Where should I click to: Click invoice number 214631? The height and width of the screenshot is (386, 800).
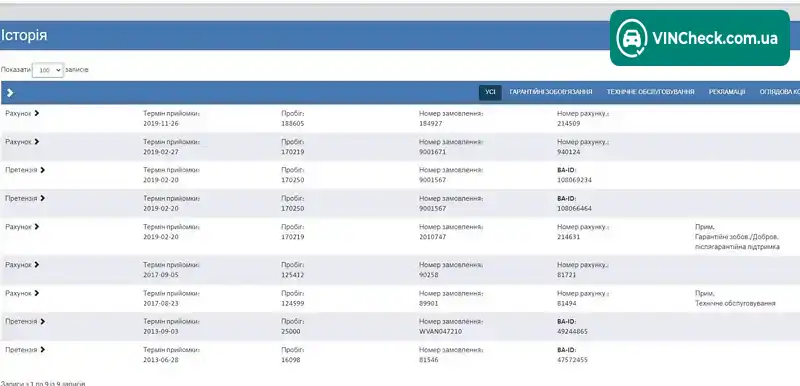click(x=568, y=237)
